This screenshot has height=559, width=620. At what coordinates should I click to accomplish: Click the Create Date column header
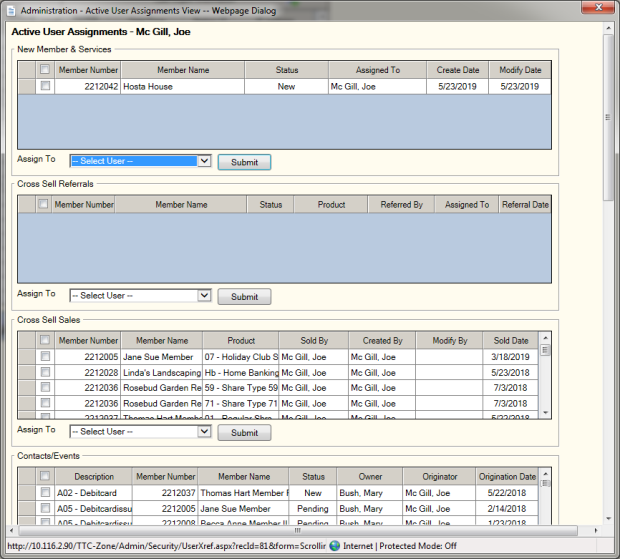point(458,70)
